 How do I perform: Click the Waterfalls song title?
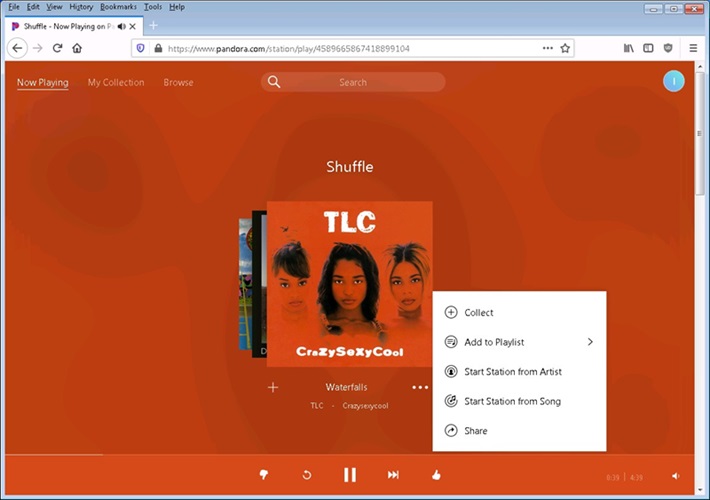346,387
